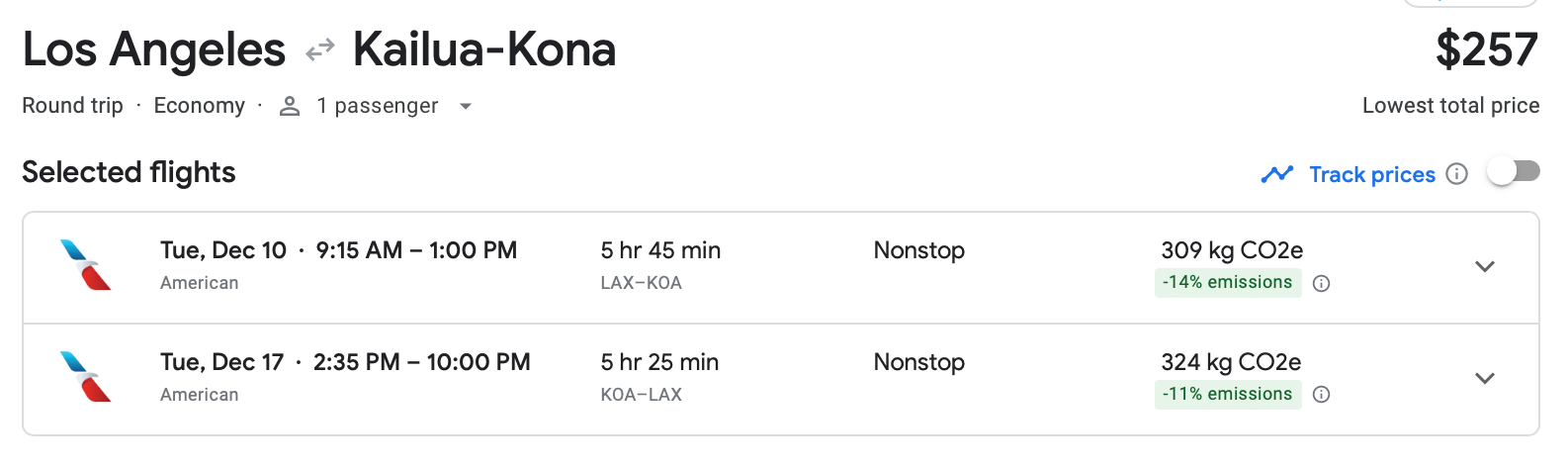Expand the Dec 17 KOA–LAX flight details
Viewport: 1568px width, 469px height.
point(1484,378)
